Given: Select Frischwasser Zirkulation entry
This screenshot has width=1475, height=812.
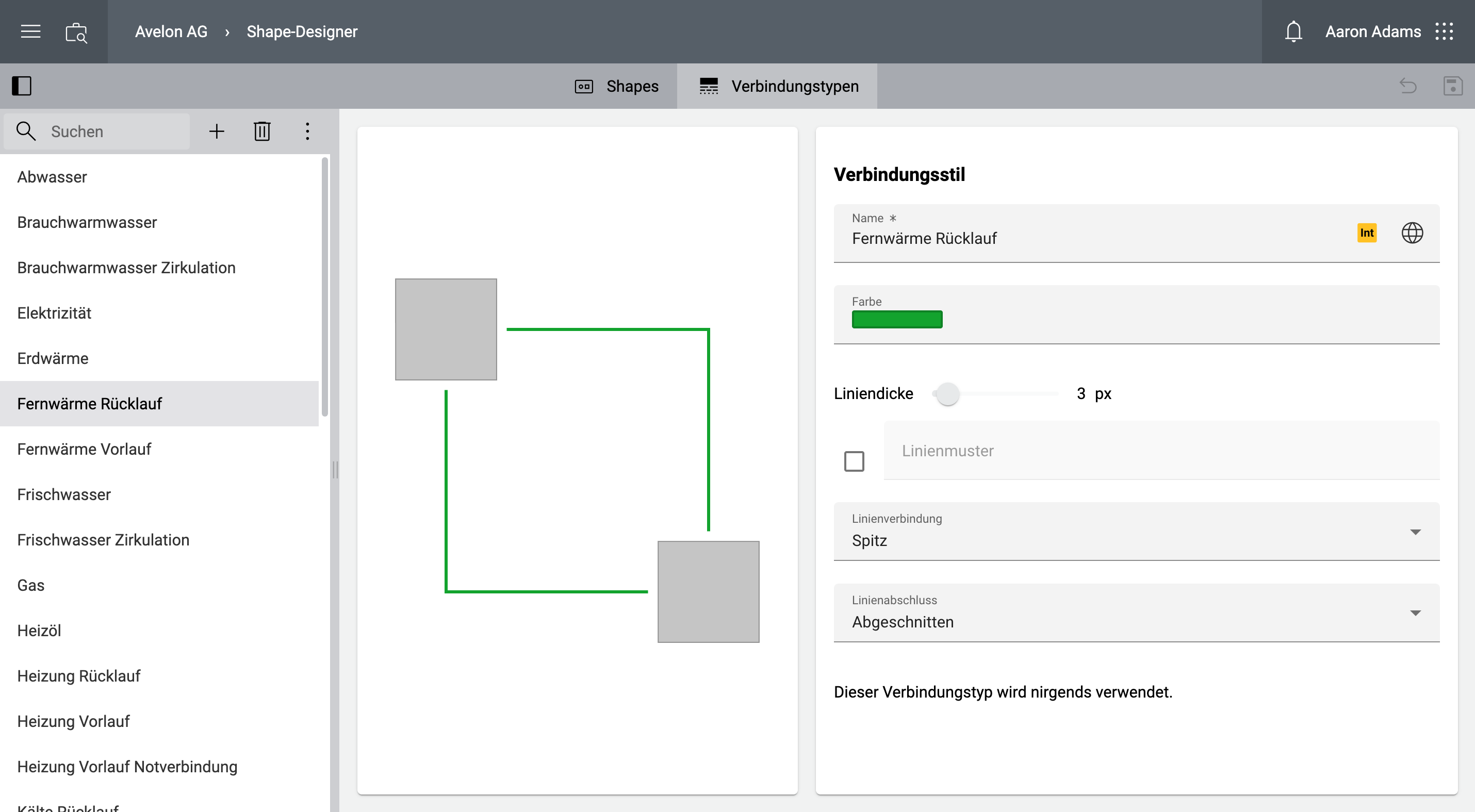Looking at the screenshot, I should (159, 540).
